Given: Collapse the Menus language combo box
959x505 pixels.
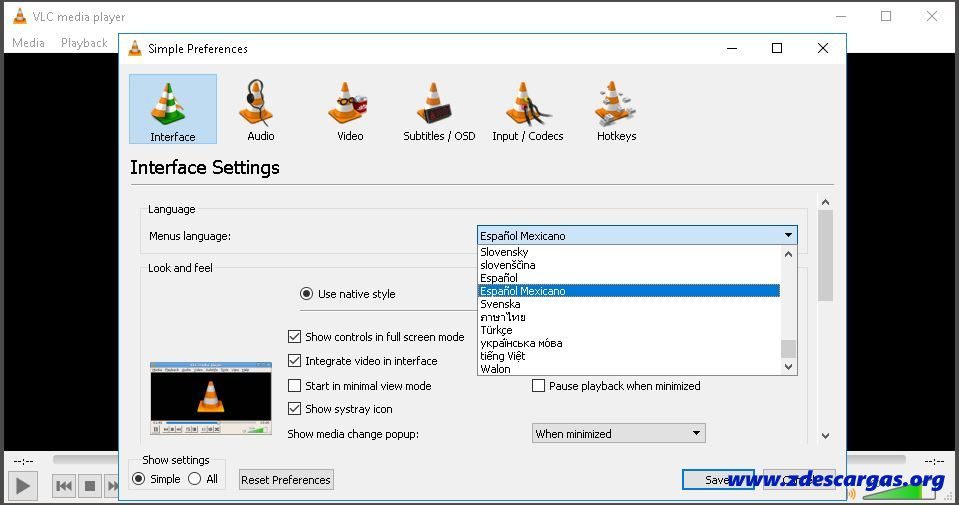Looking at the screenshot, I should (637, 235).
